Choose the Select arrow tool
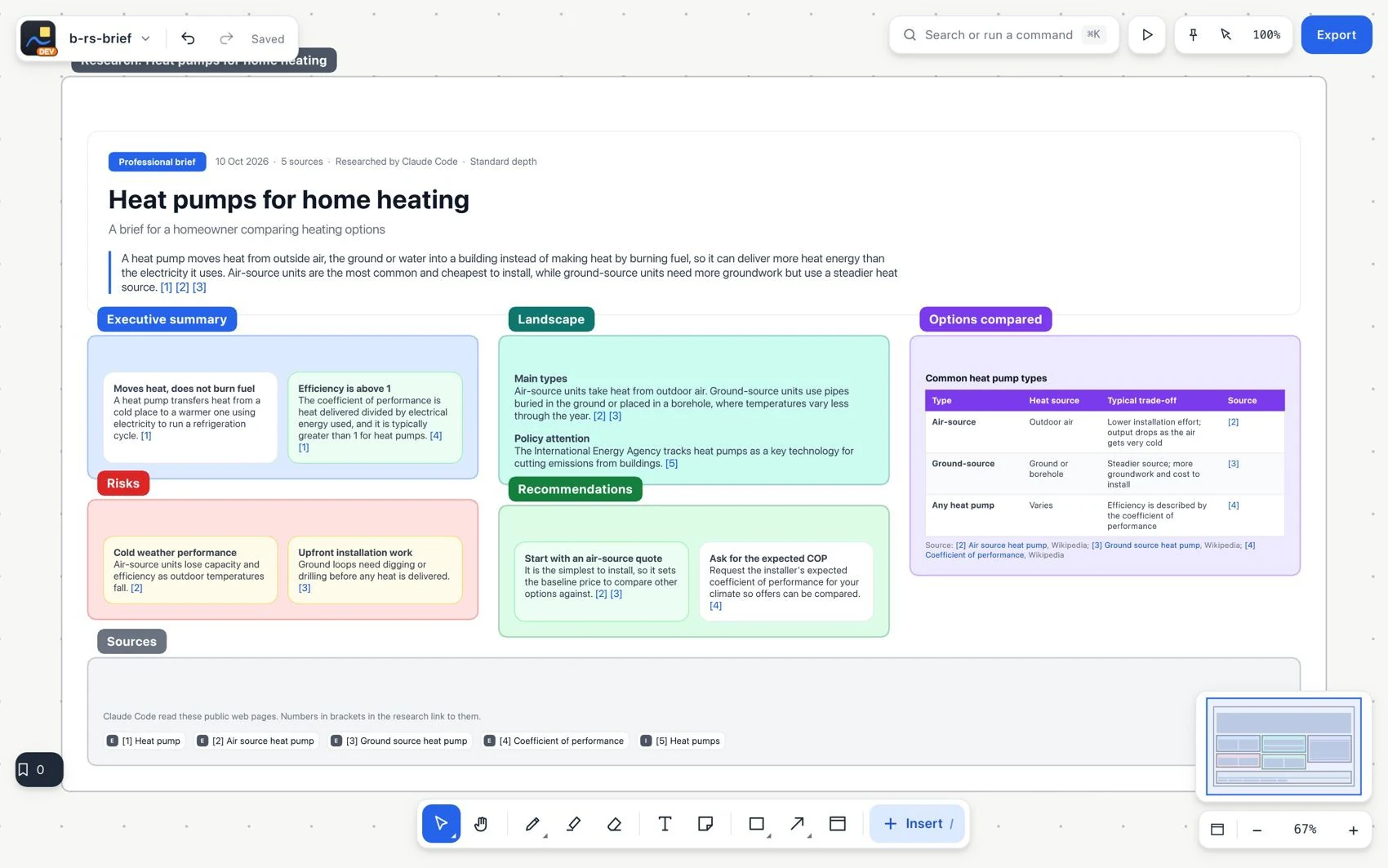This screenshot has width=1388, height=868. point(441,823)
